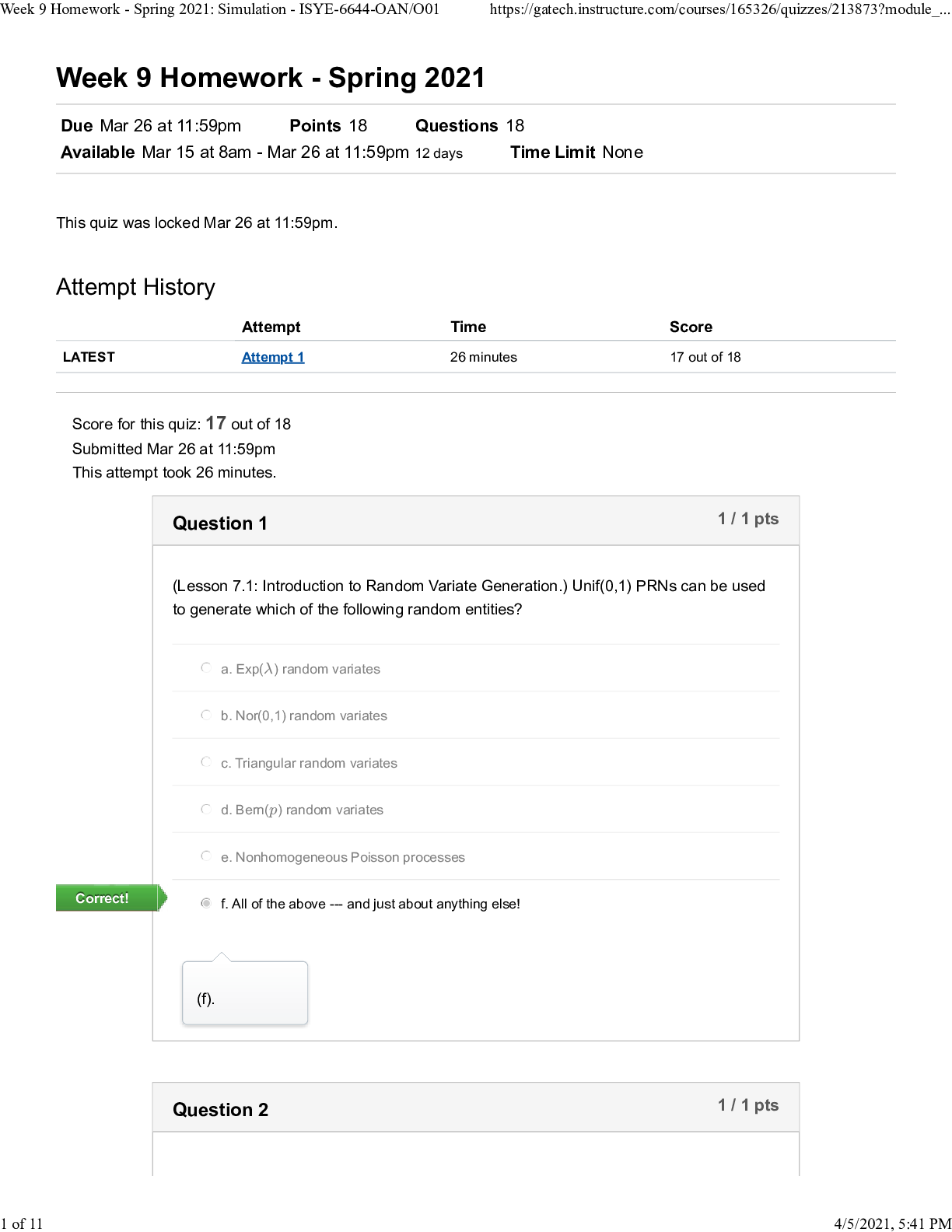This screenshot has height=1232, width=952.
Task: Click the Score column header
Action: click(x=691, y=327)
